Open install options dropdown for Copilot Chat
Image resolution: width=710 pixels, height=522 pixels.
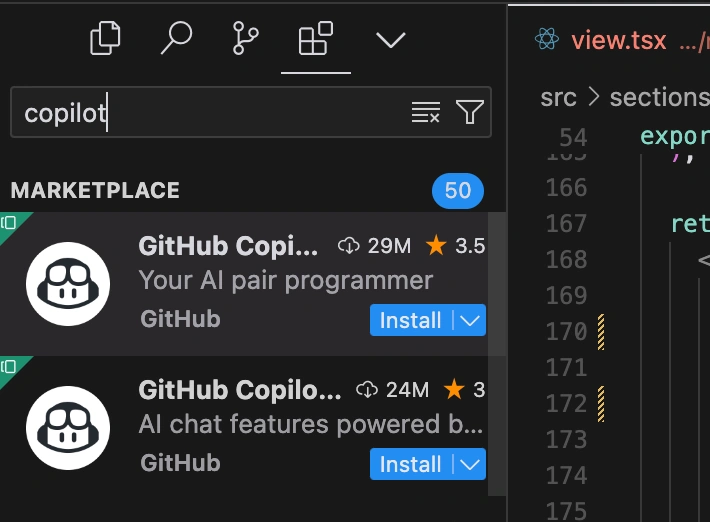pyautogui.click(x=470, y=464)
